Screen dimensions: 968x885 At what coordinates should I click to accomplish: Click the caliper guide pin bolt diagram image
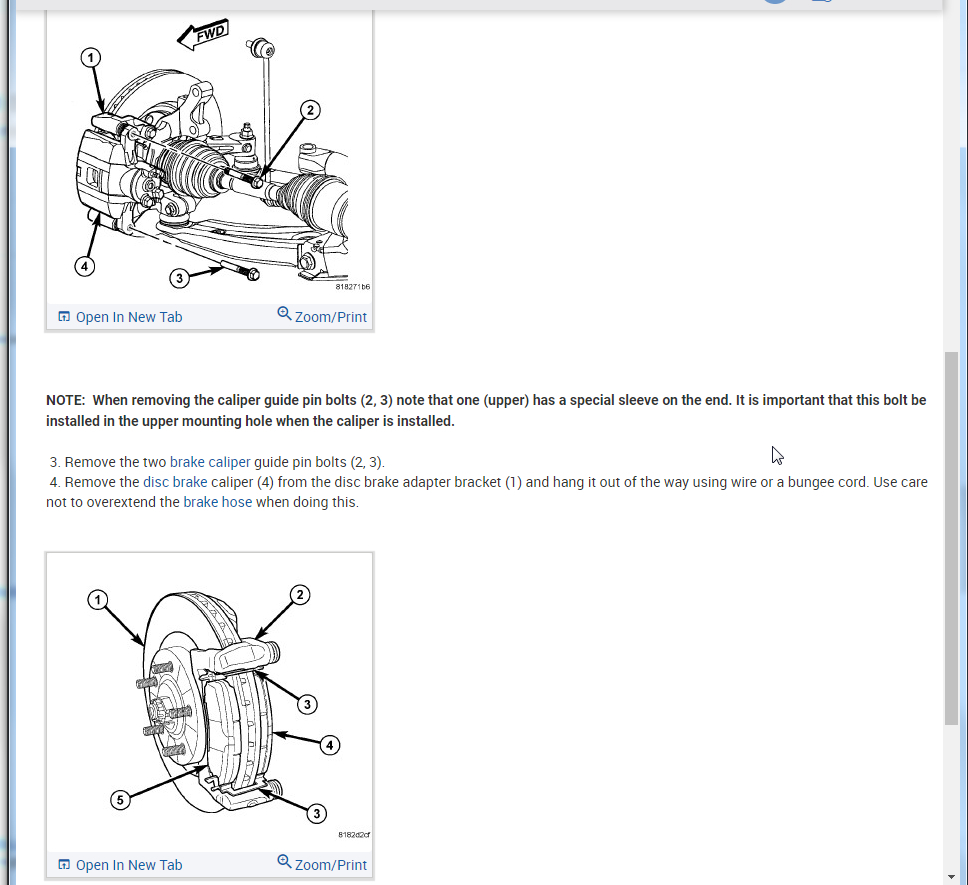[x=210, y=157]
